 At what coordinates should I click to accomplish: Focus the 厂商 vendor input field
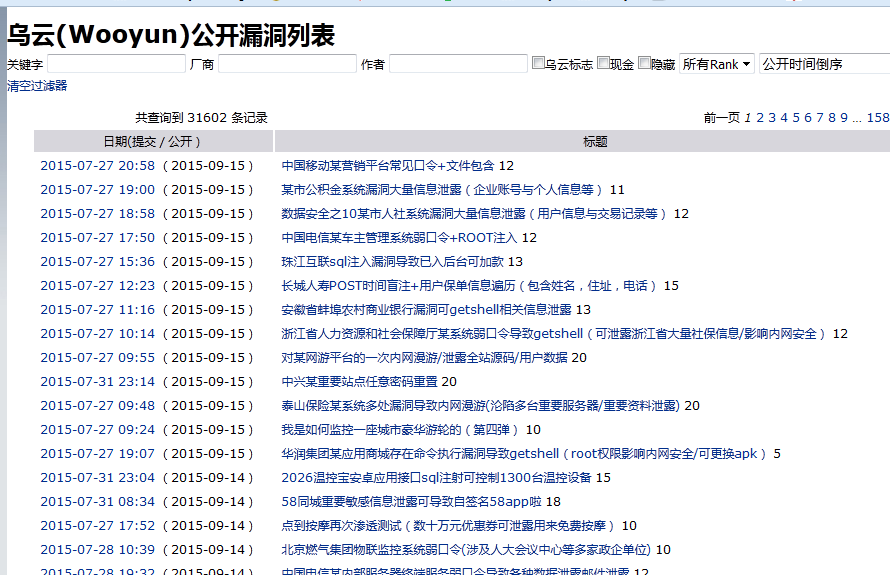point(287,64)
